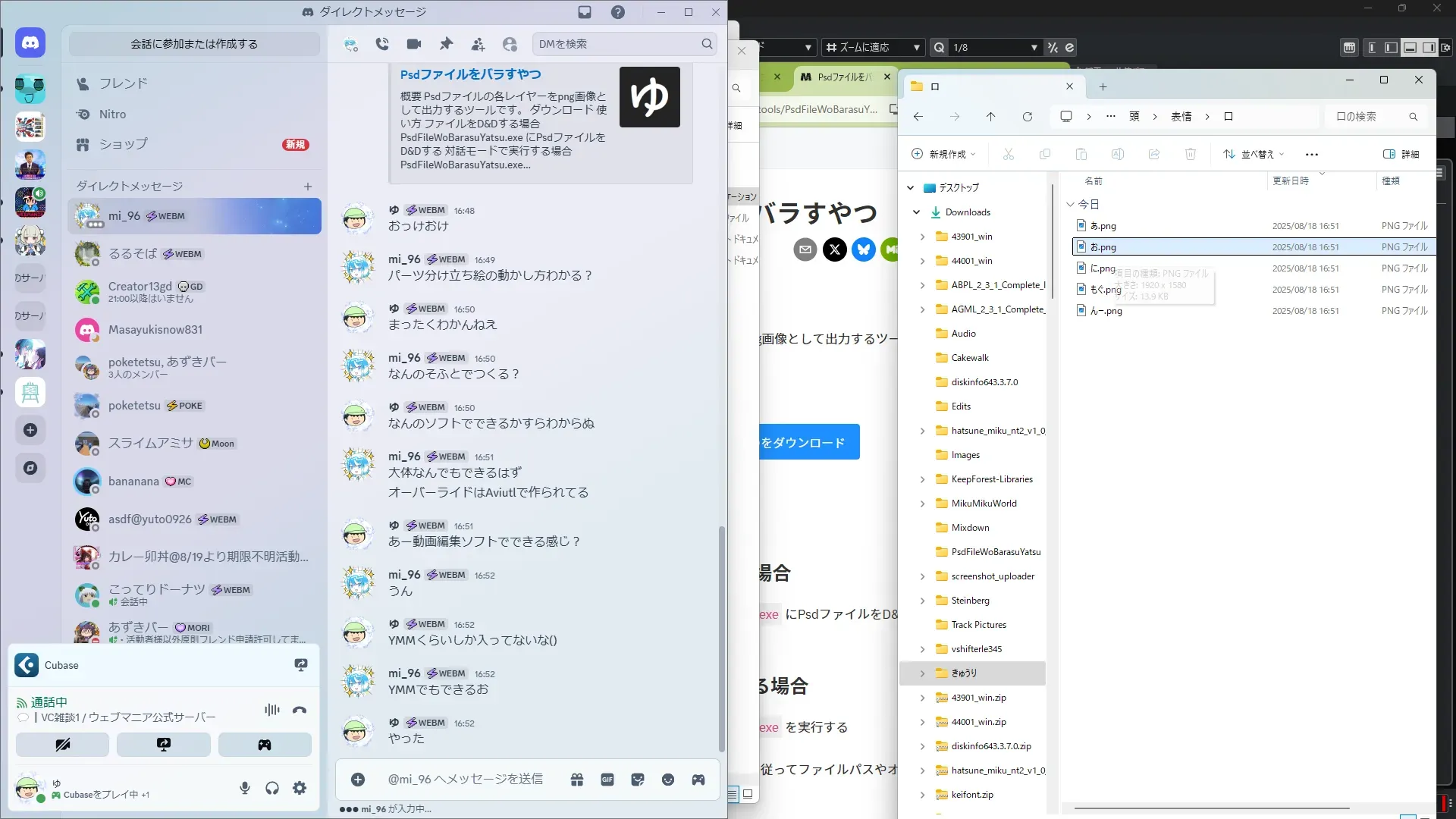Image resolution: width=1456 pixels, height=819 pixels.
Task: Expand the 43901_win folder in tree
Action: pyautogui.click(x=922, y=237)
